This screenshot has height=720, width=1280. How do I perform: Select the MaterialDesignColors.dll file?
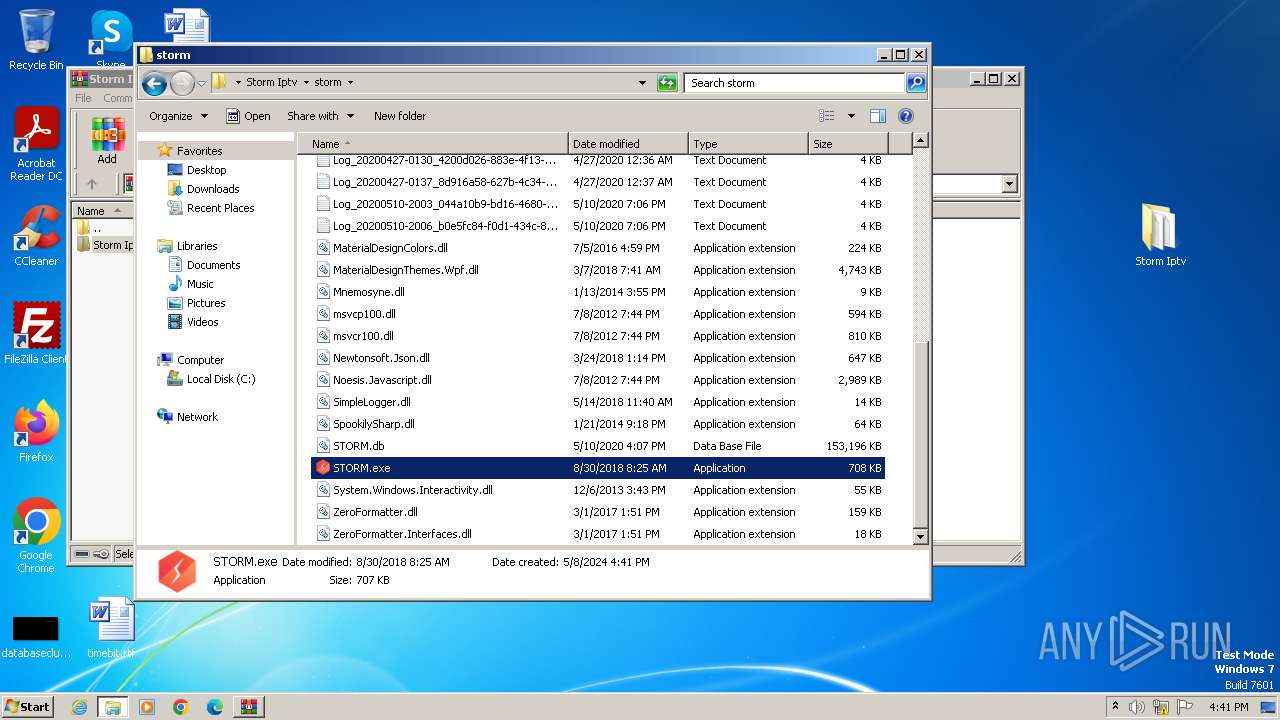pyautogui.click(x=598, y=248)
